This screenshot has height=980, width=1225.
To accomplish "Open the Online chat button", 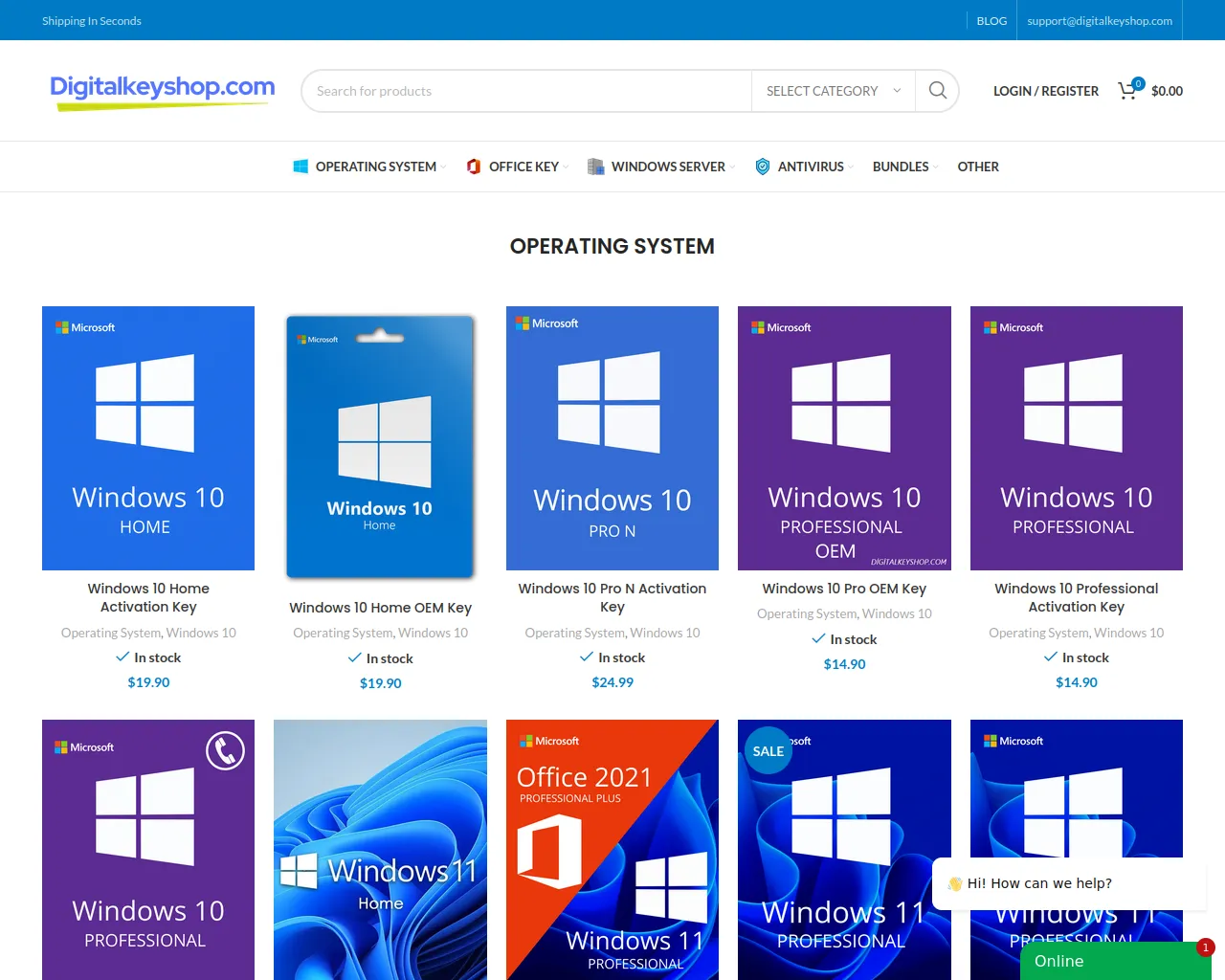I will point(1116,961).
